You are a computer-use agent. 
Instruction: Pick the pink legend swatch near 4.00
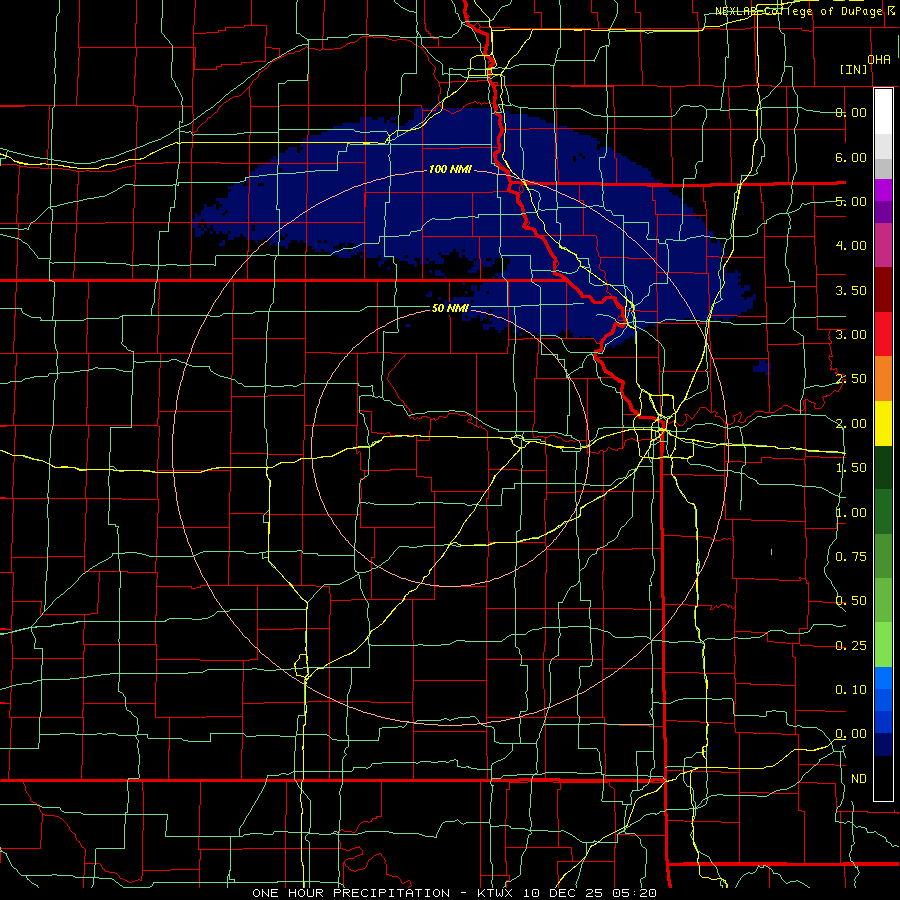pyautogui.click(x=883, y=246)
